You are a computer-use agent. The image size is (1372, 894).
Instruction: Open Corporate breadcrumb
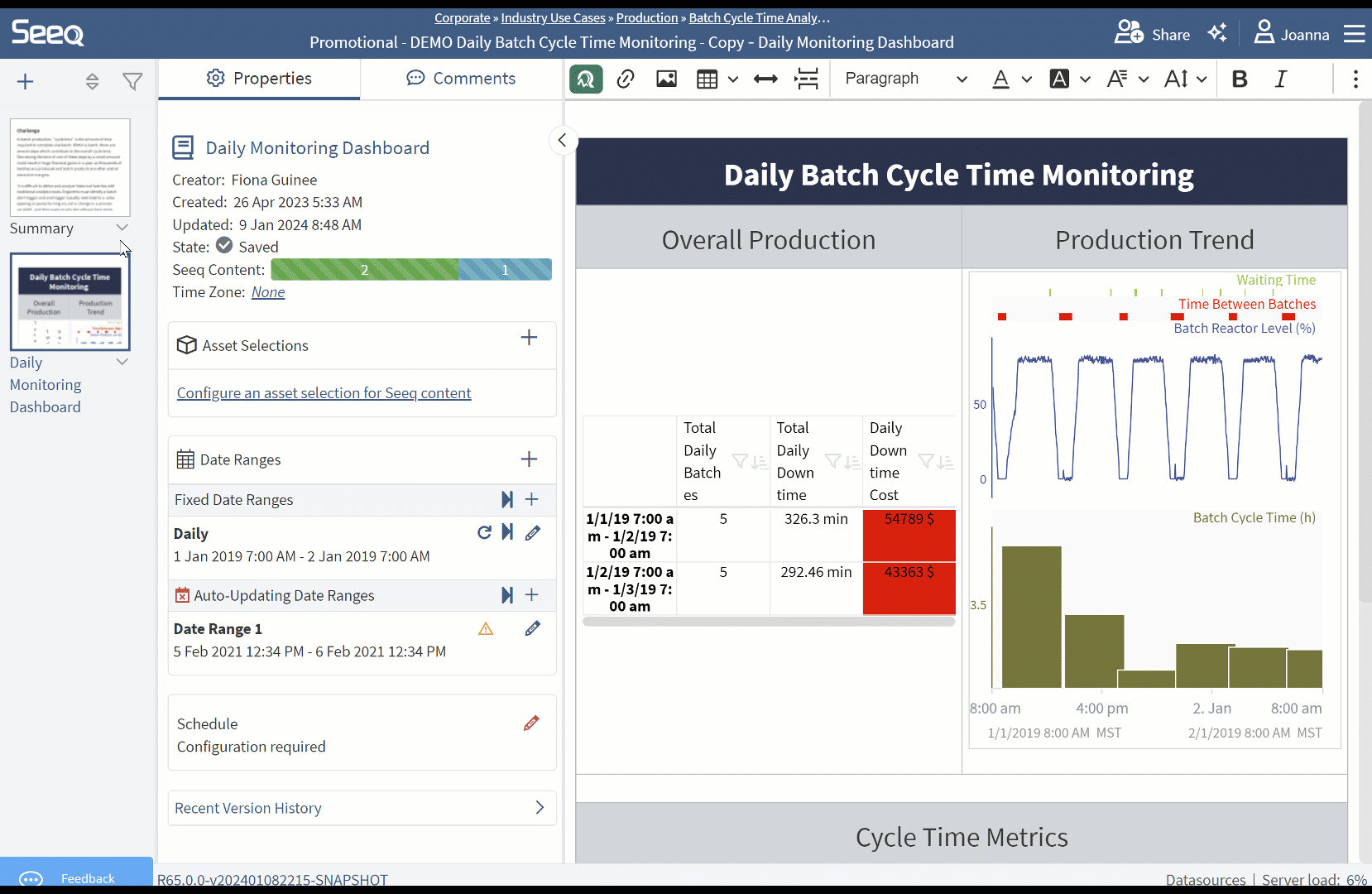(463, 17)
